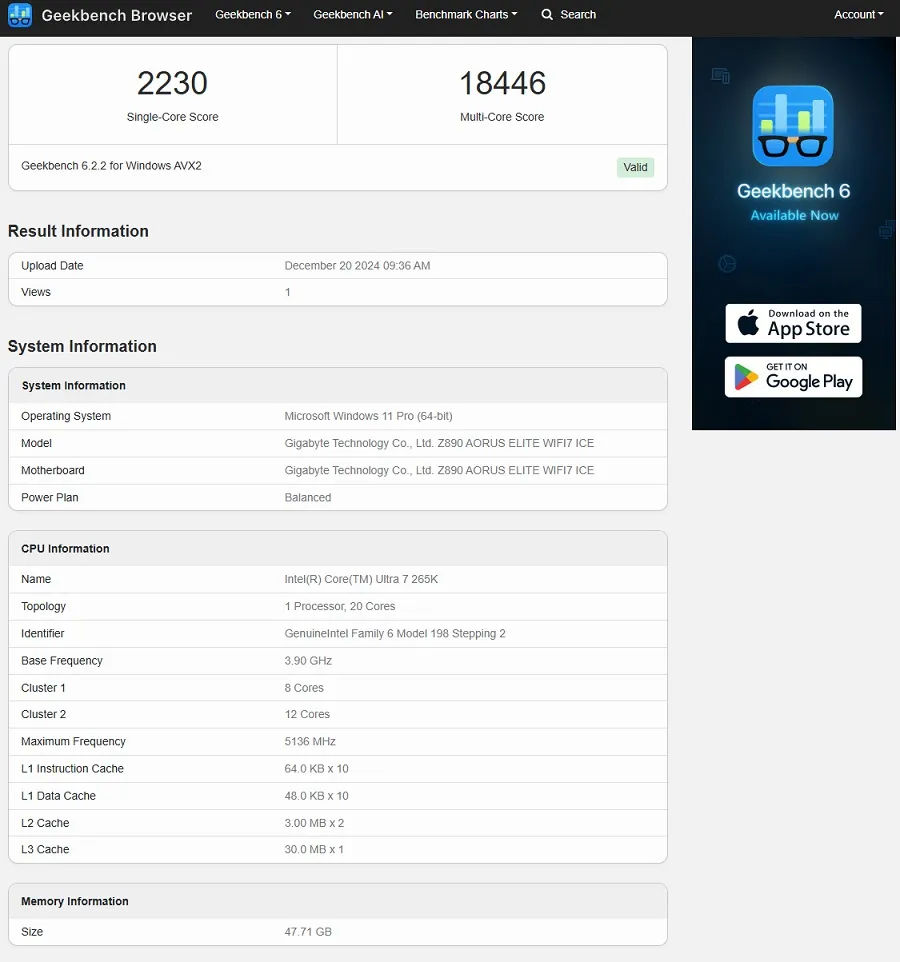The height and width of the screenshot is (962, 900).
Task: Click Cluster 1 value 8 Cores
Action: (x=304, y=688)
